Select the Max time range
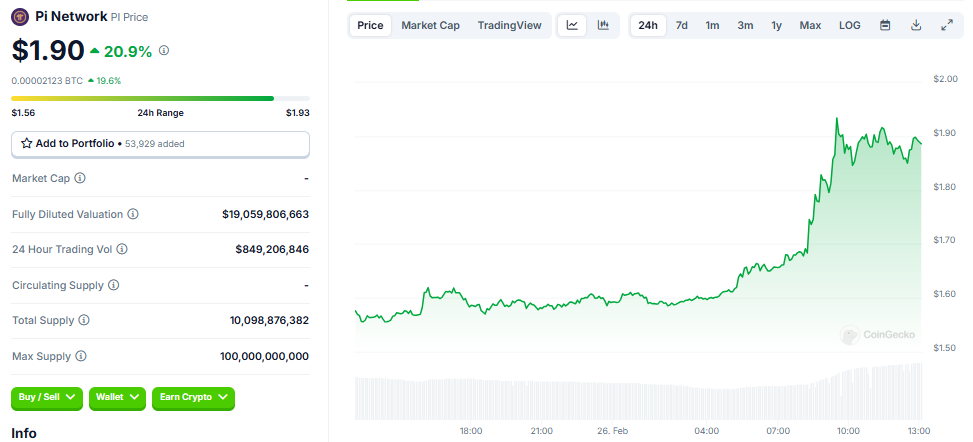973x442 pixels. pos(810,25)
